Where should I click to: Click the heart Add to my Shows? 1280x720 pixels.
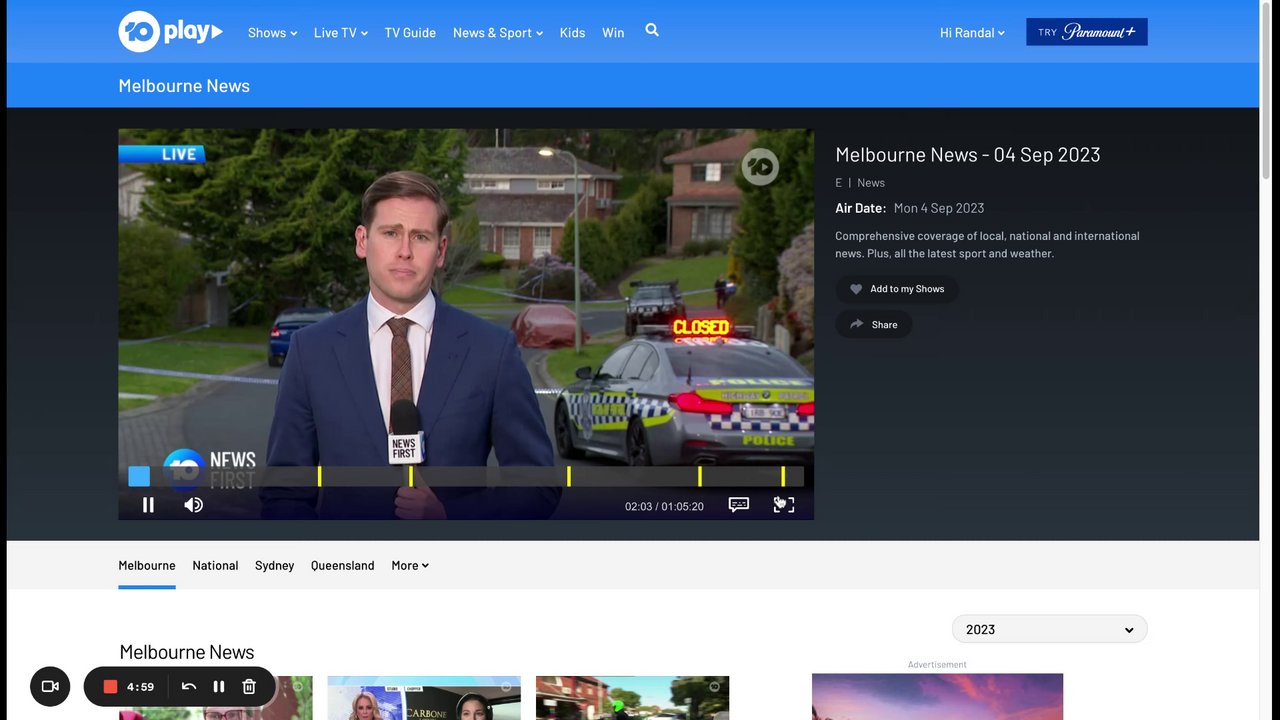[897, 289]
